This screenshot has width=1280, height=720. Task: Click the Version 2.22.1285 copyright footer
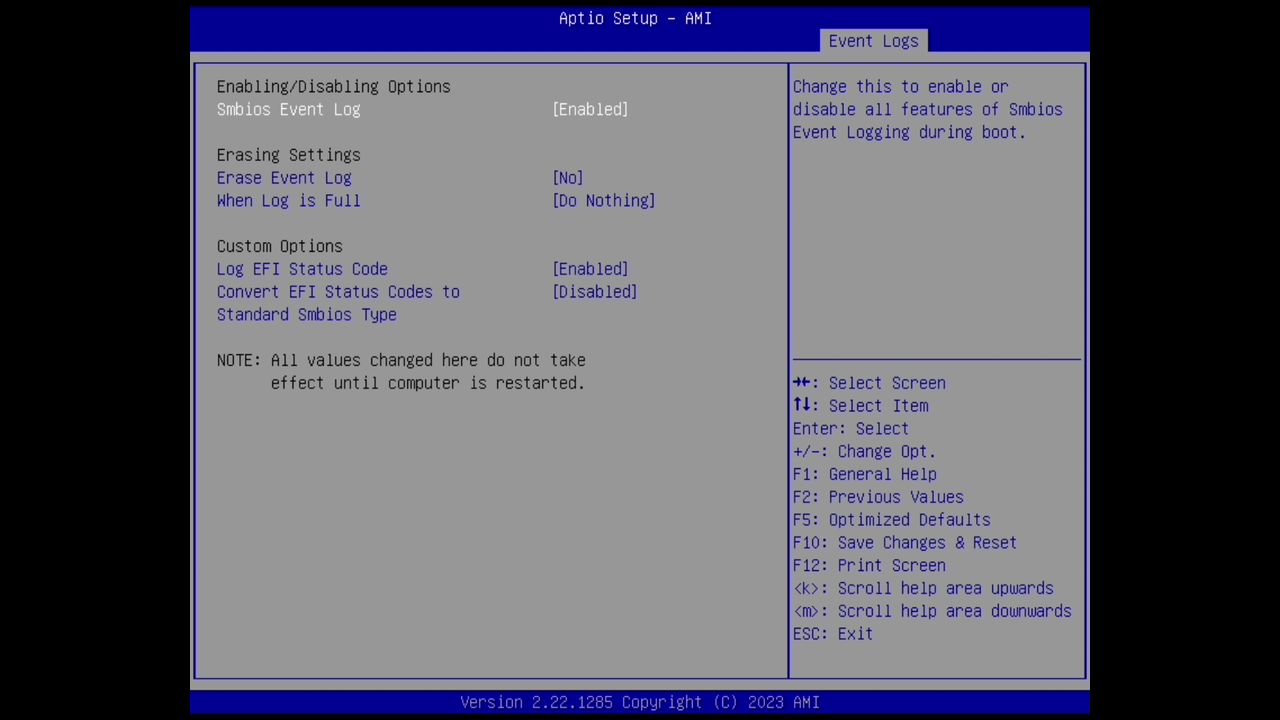pyautogui.click(x=640, y=702)
